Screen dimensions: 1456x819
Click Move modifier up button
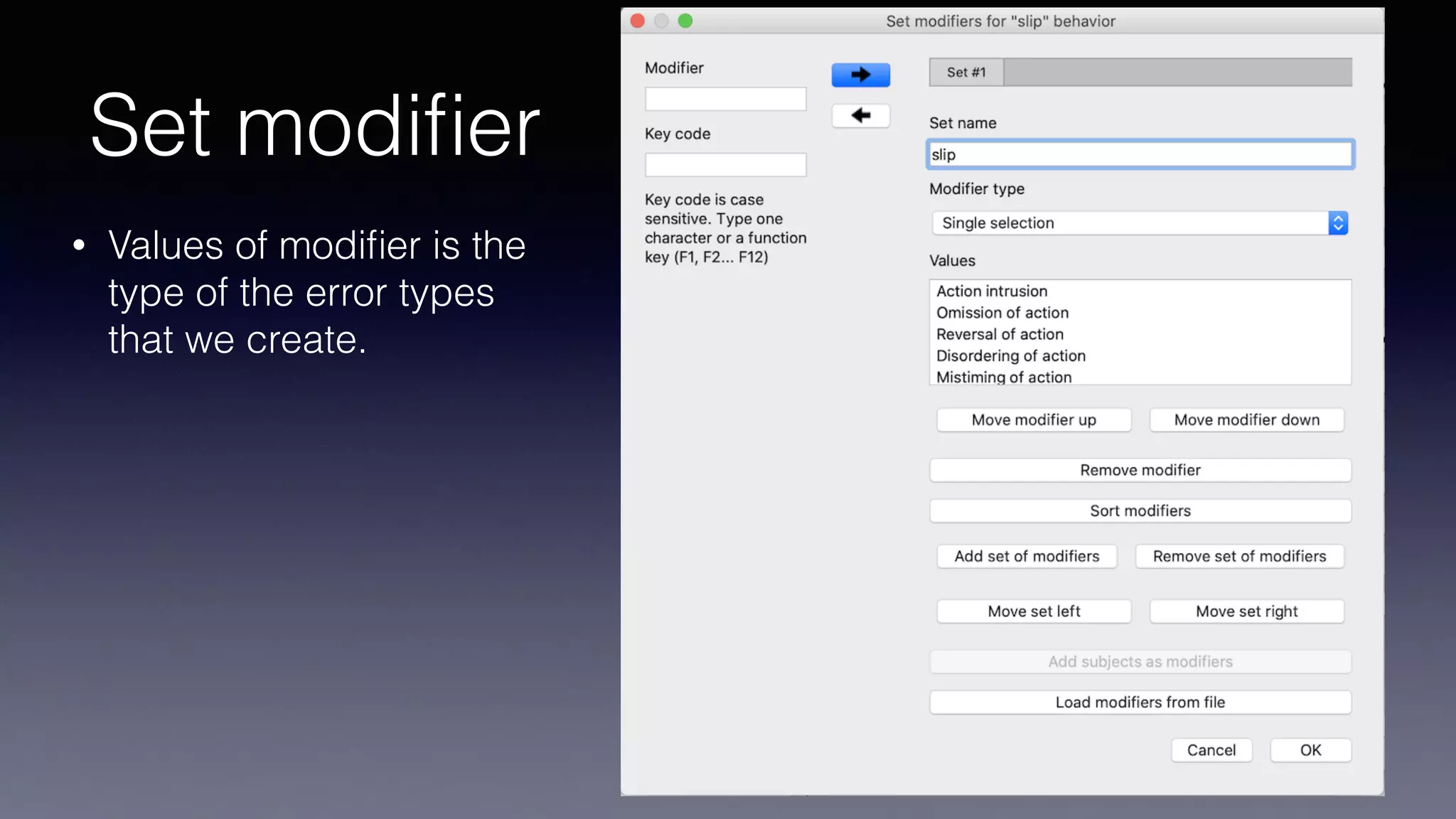tap(1034, 420)
